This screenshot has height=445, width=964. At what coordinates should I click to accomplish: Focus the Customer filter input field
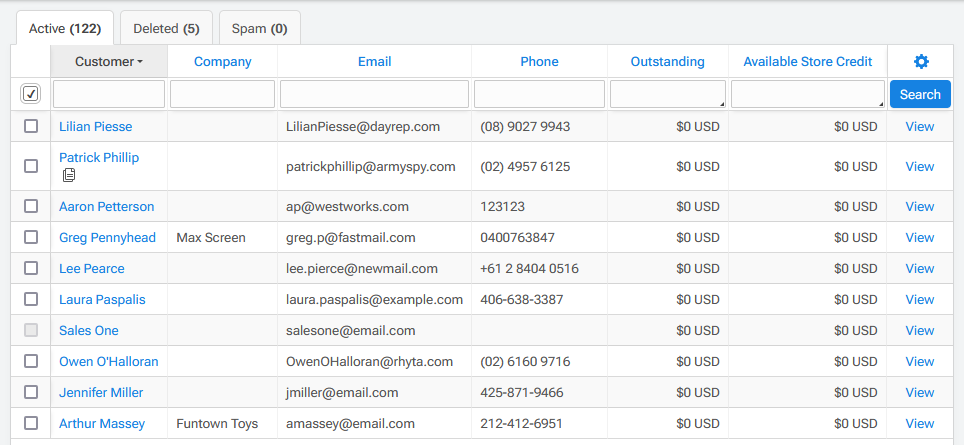(x=109, y=94)
